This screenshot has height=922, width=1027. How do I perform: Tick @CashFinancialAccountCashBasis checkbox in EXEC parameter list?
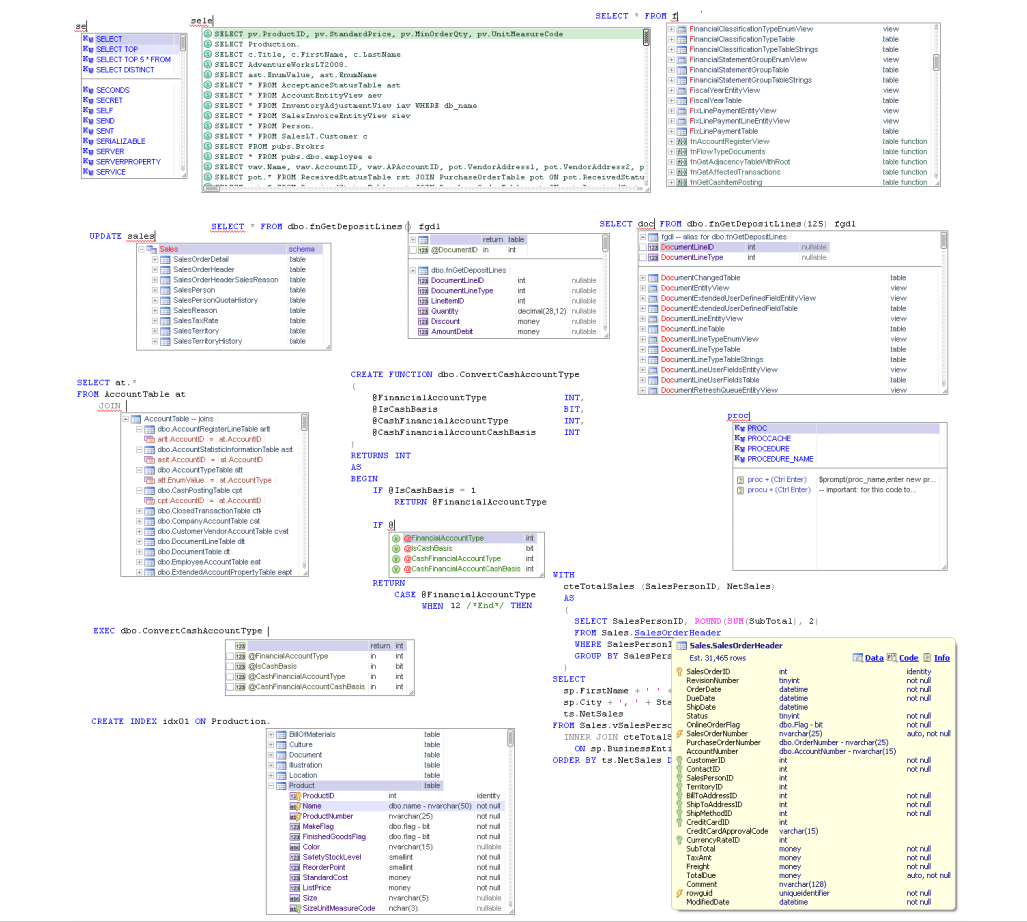[231, 687]
